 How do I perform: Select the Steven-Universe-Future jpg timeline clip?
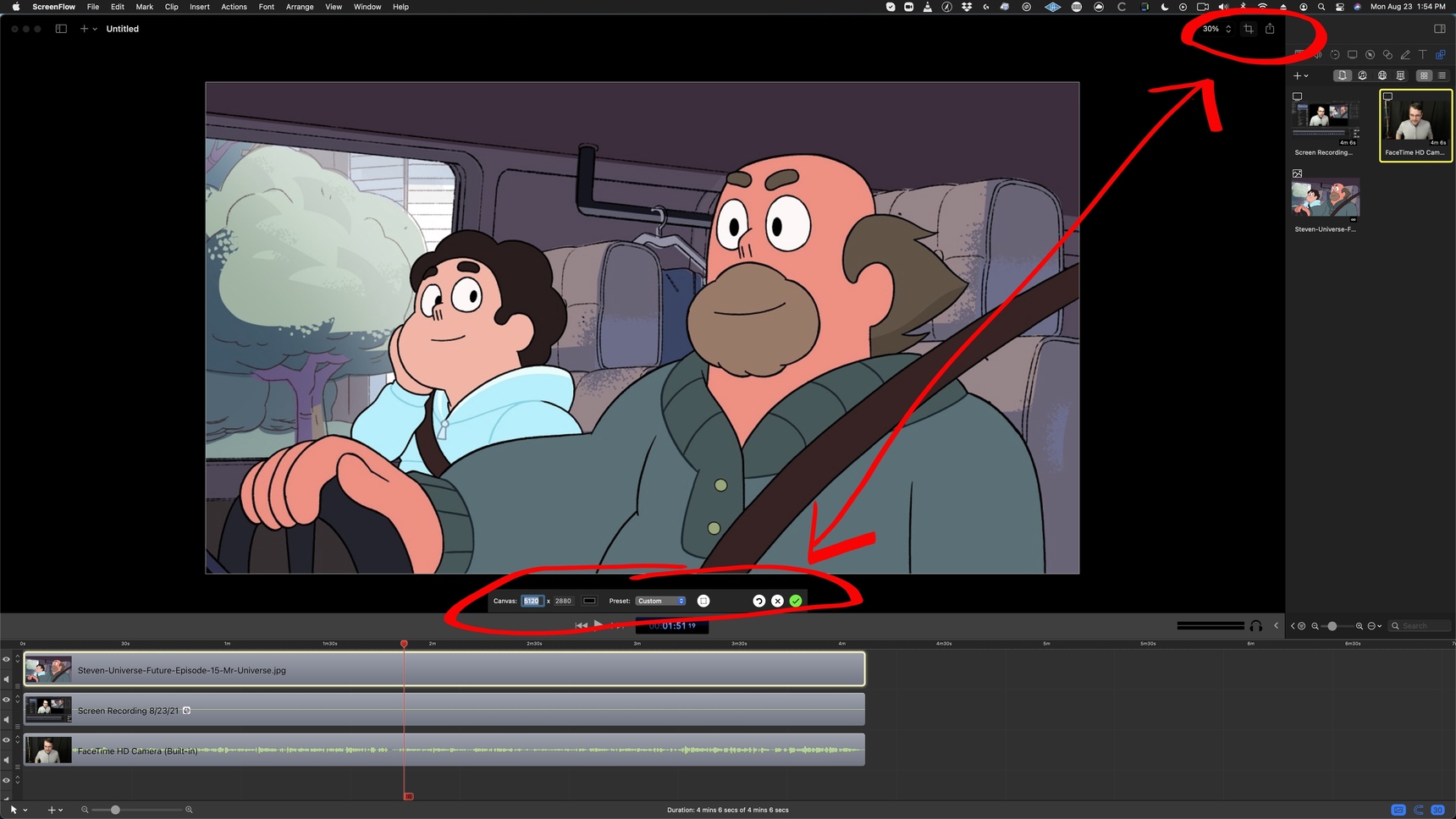(444, 669)
